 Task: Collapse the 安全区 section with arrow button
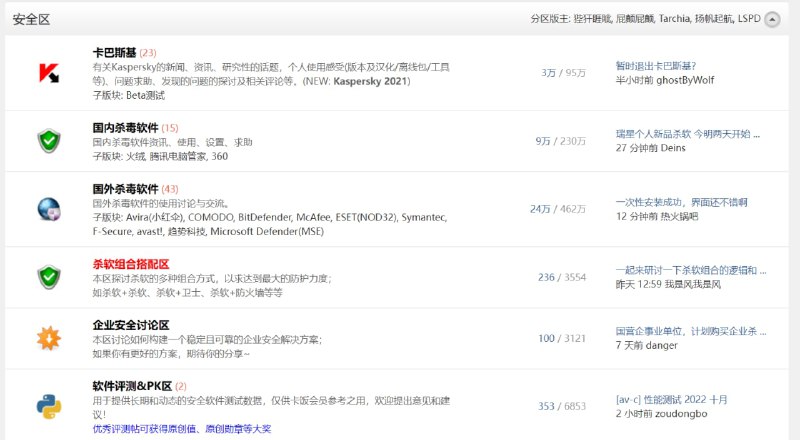point(772,19)
